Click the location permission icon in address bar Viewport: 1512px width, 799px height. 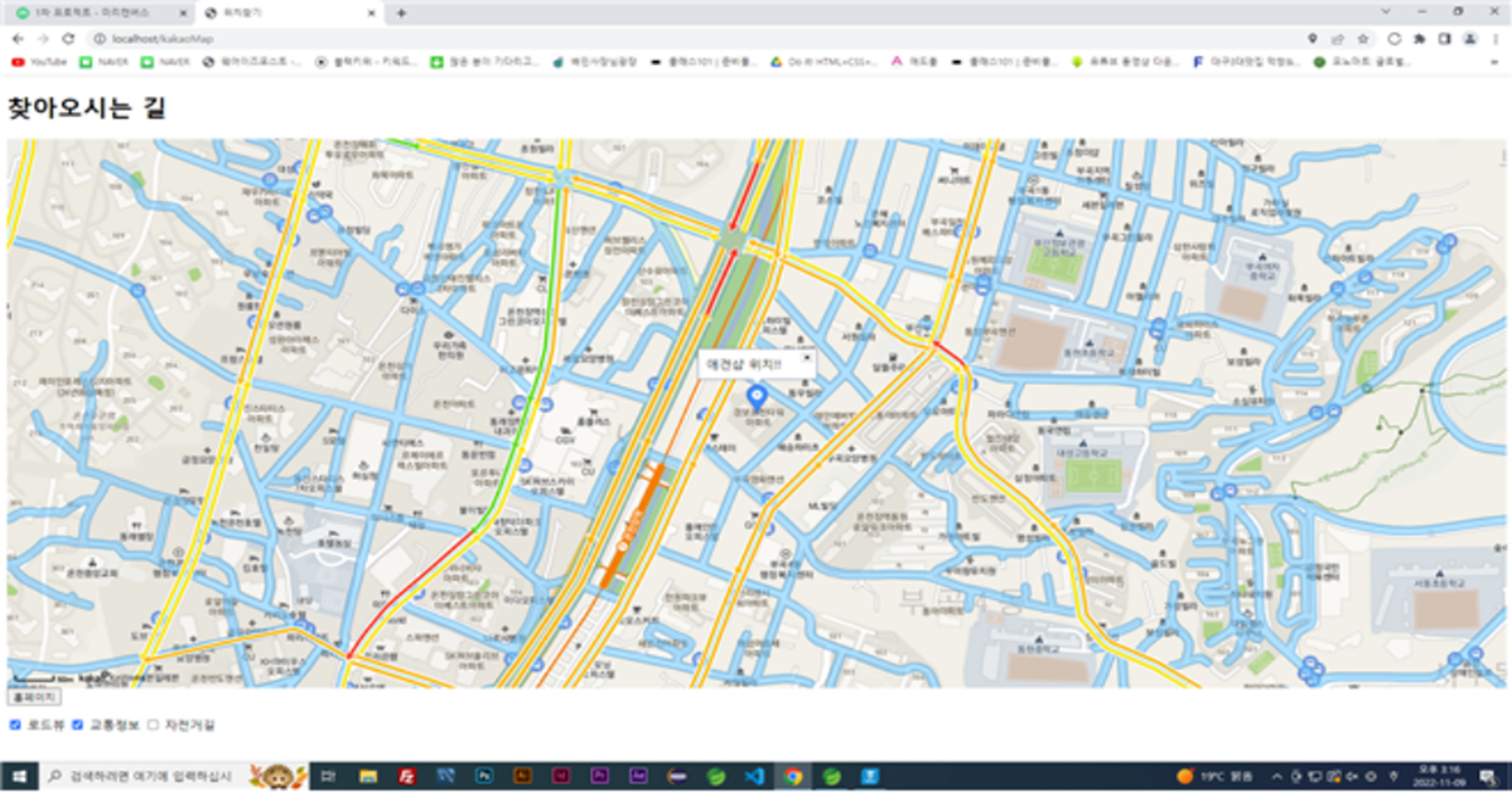pos(1313,39)
